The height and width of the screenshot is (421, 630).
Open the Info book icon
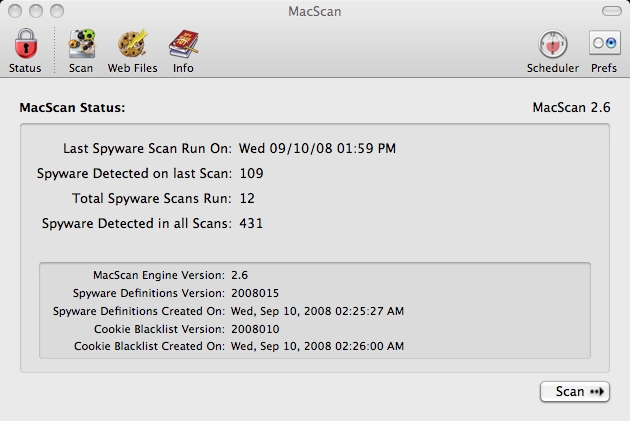(183, 44)
